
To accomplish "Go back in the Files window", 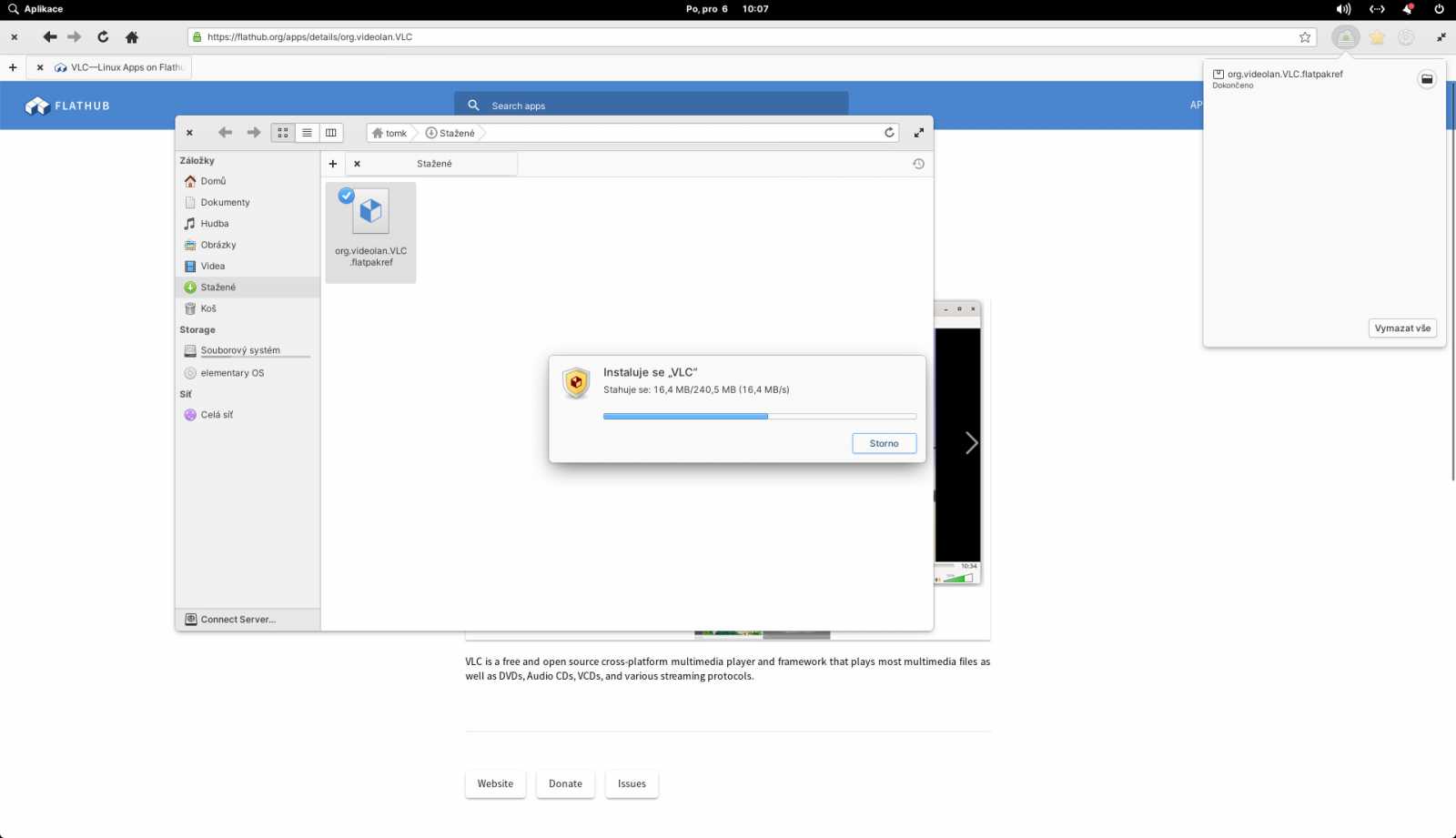I will 225,133.
